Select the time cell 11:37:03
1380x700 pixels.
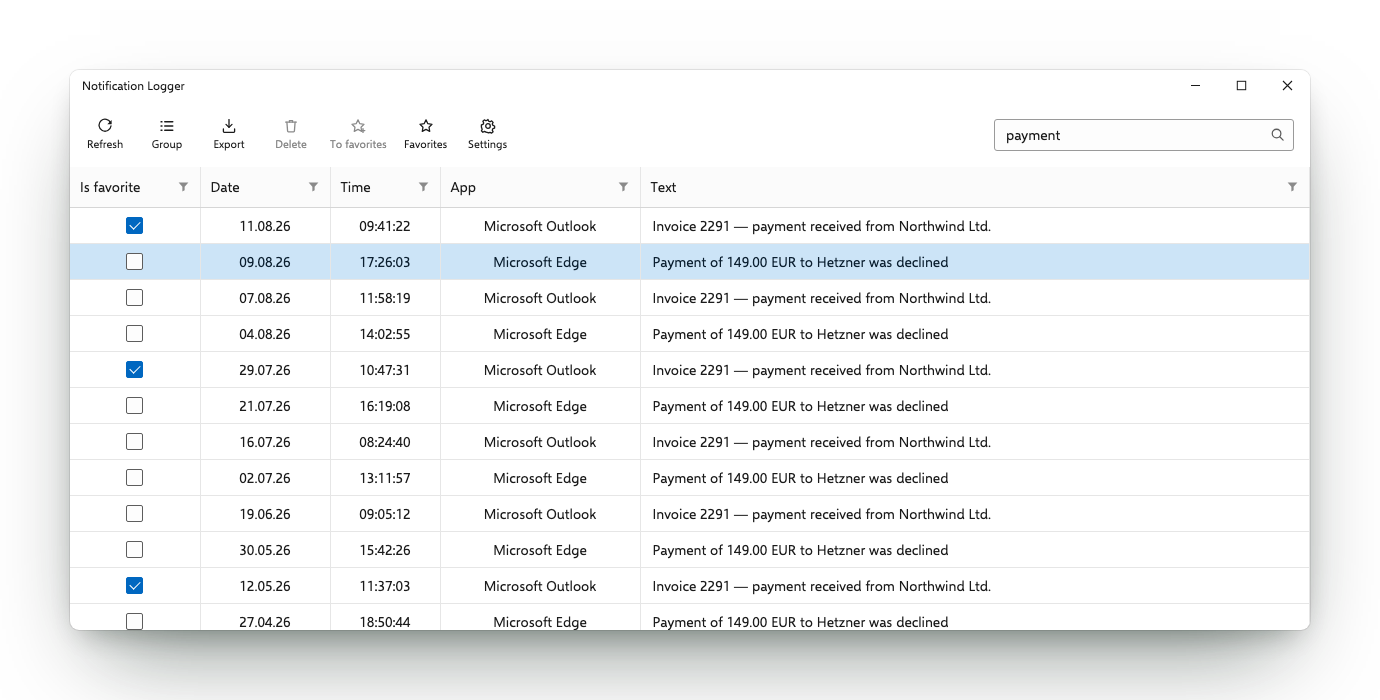click(x=385, y=586)
